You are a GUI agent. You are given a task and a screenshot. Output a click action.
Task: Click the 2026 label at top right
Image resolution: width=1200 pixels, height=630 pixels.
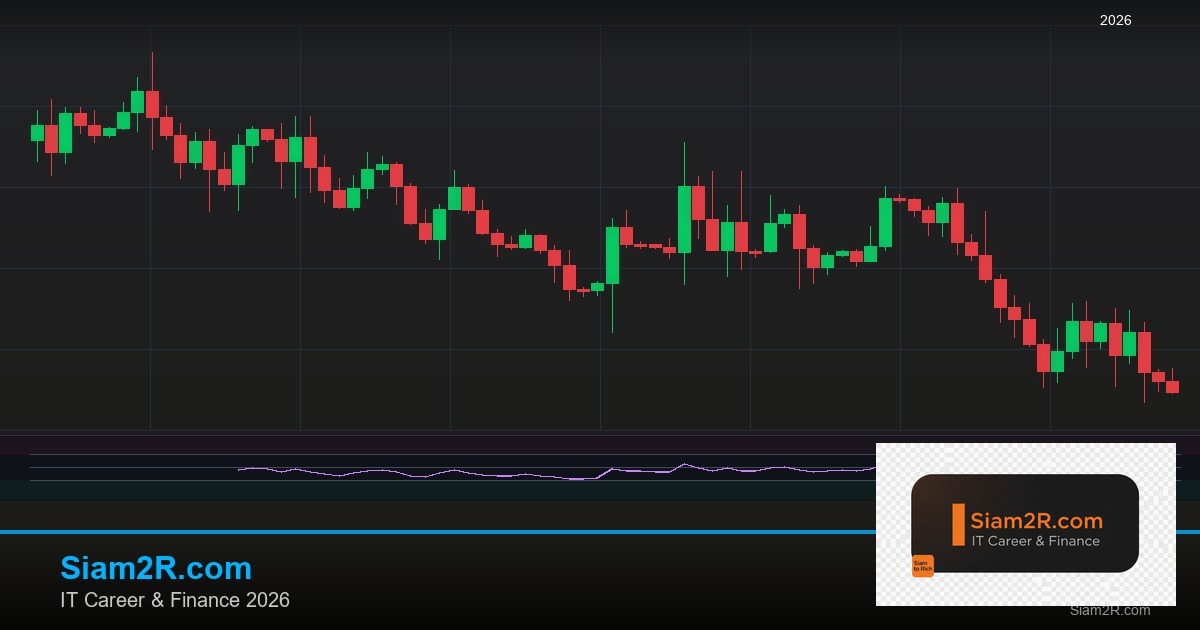click(x=1115, y=20)
